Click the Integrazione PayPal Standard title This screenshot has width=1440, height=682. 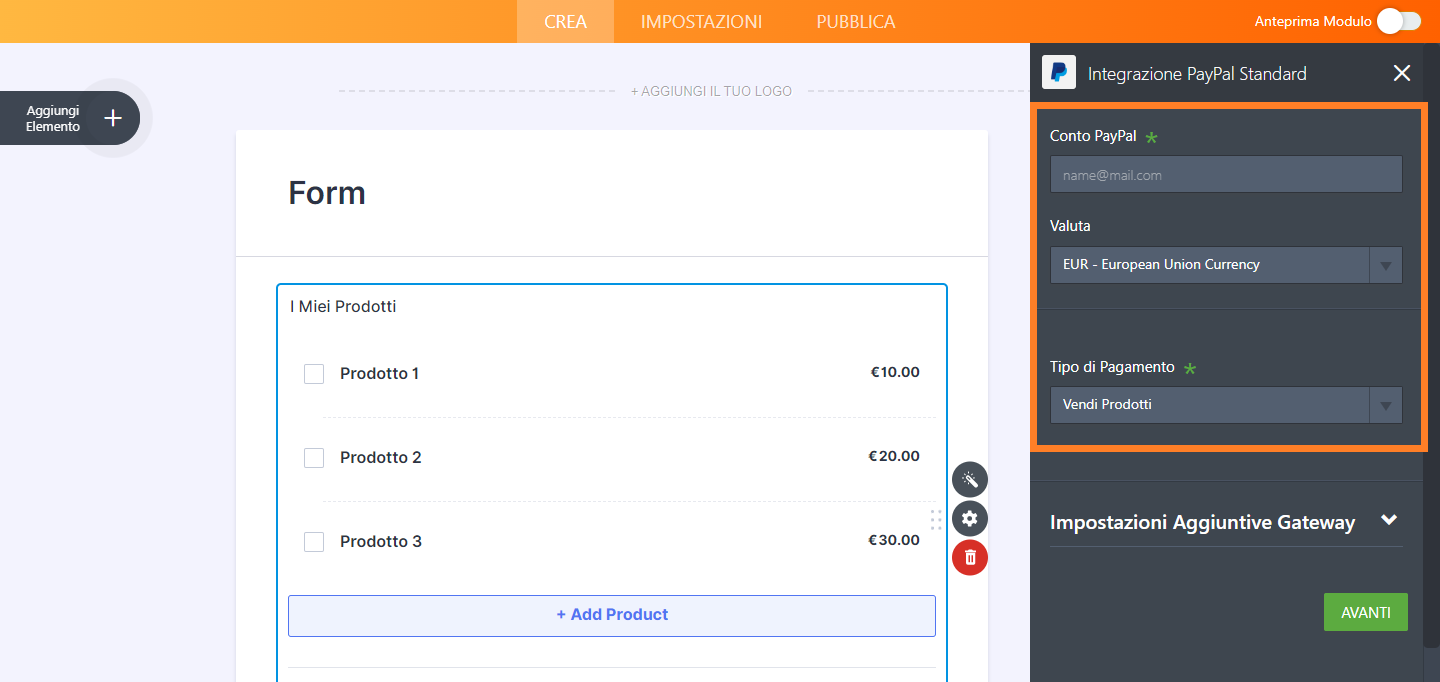(1197, 73)
